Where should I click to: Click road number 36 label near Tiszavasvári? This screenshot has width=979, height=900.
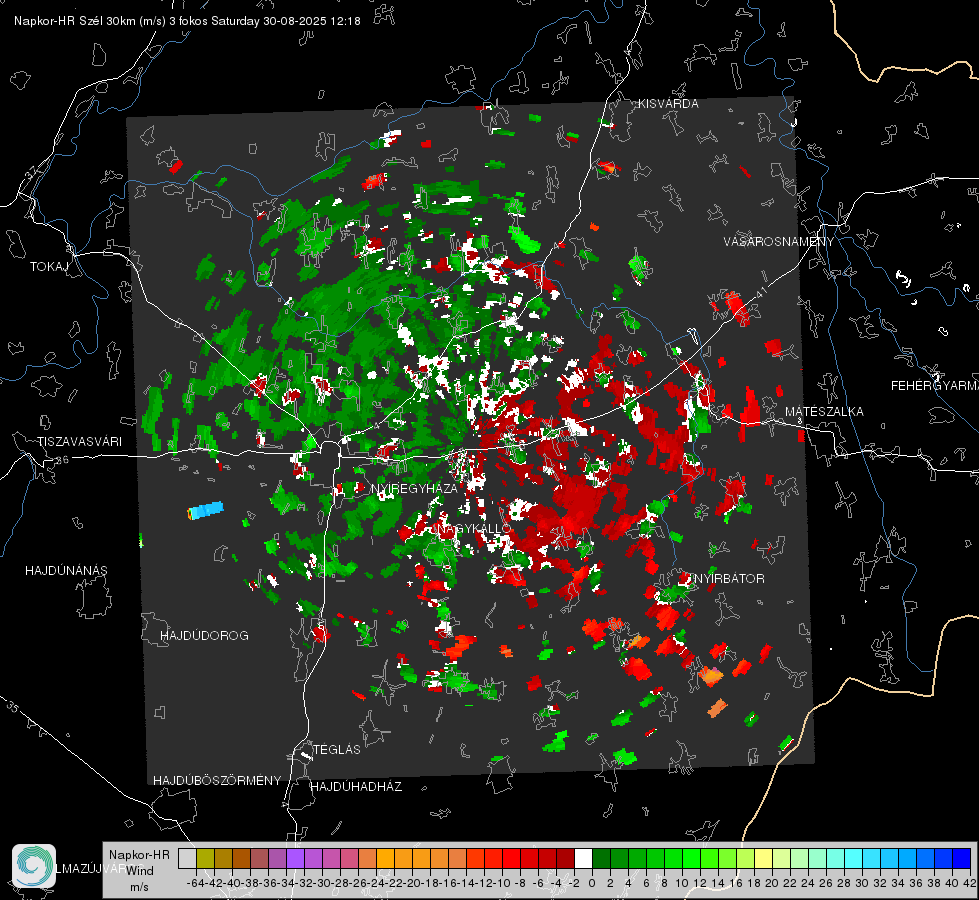click(62, 460)
